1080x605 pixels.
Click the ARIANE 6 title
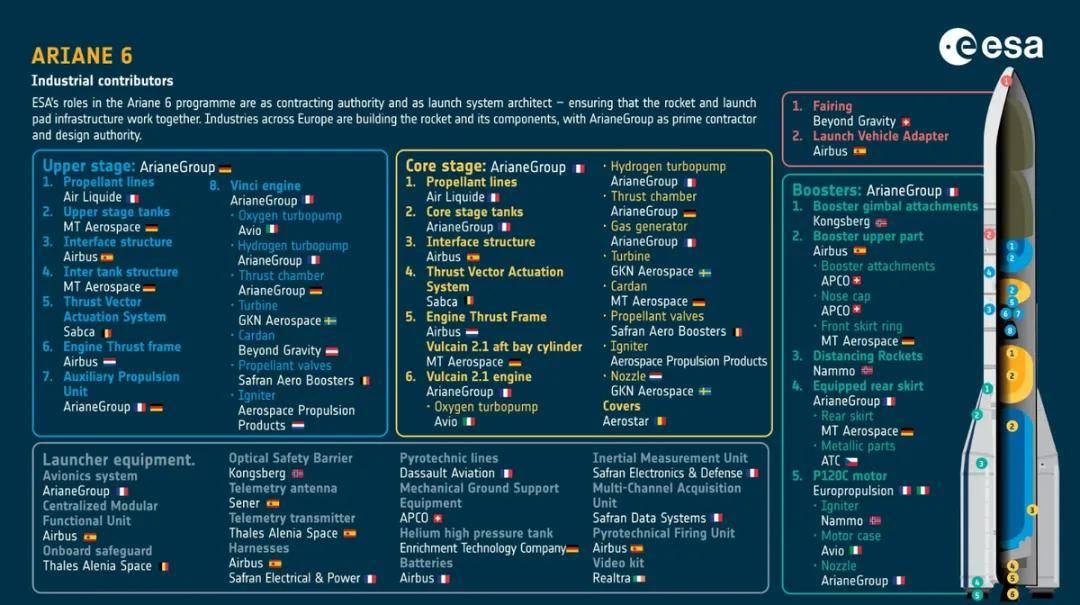click(82, 56)
